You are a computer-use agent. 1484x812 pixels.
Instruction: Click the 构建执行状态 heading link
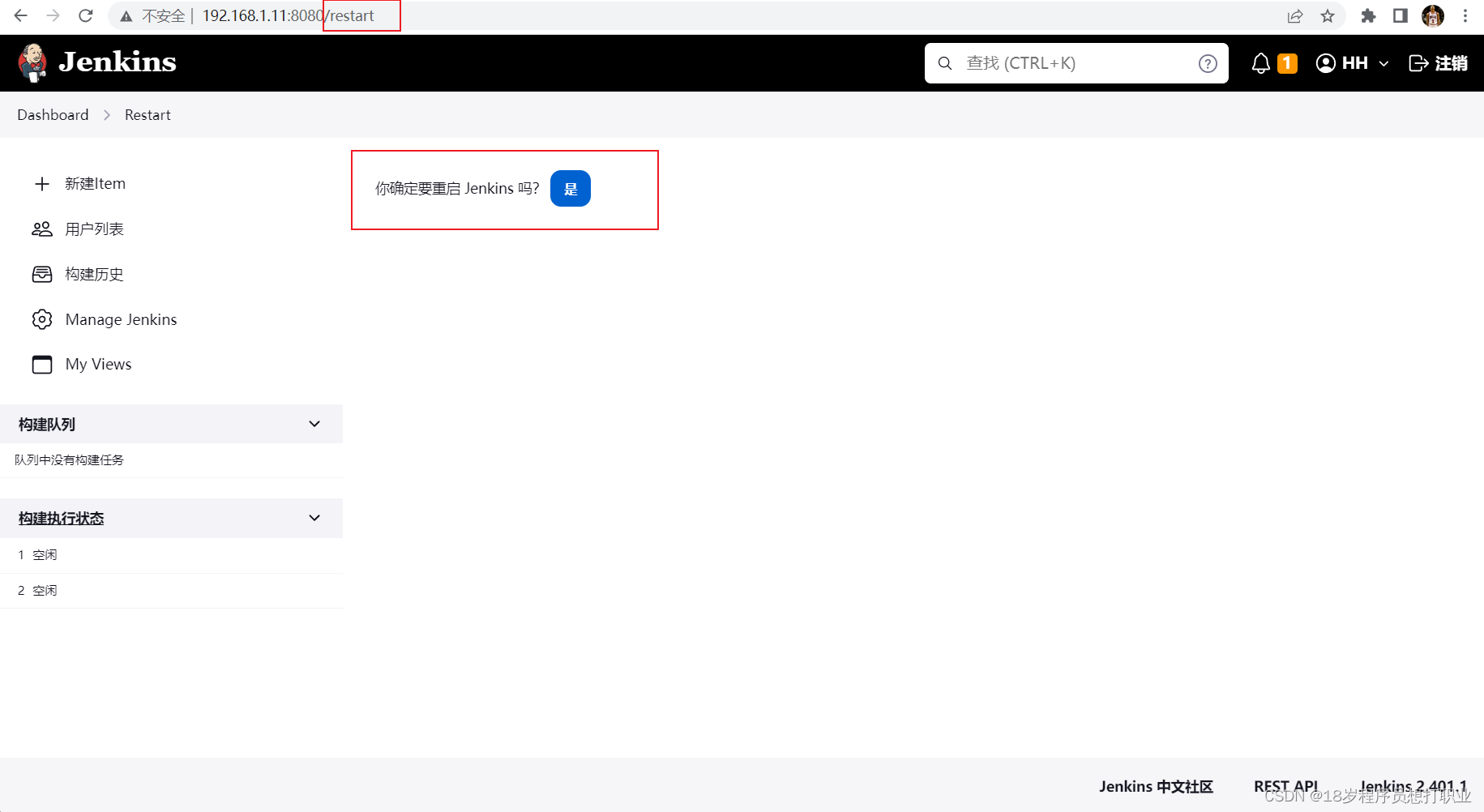point(61,518)
